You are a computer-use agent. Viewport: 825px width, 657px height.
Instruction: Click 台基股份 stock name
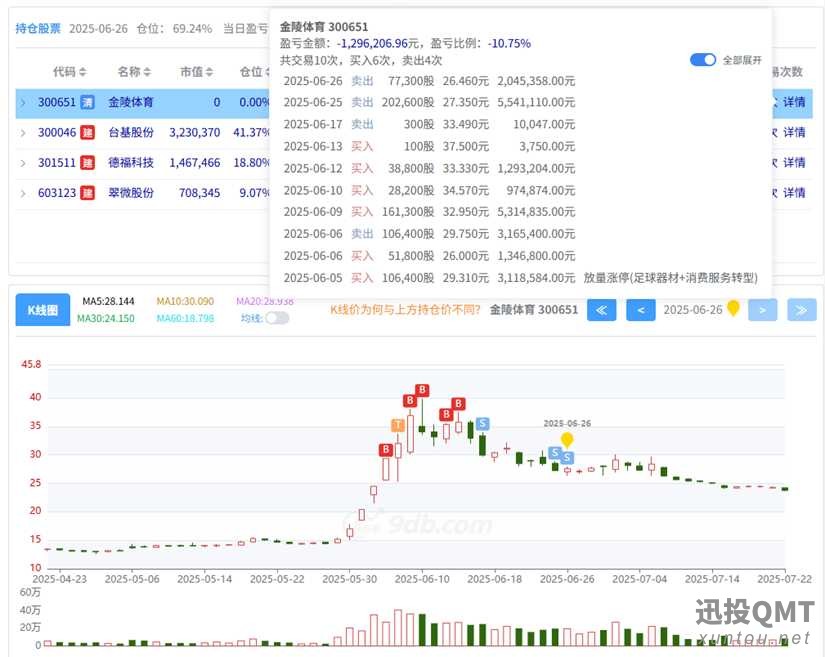coord(131,132)
